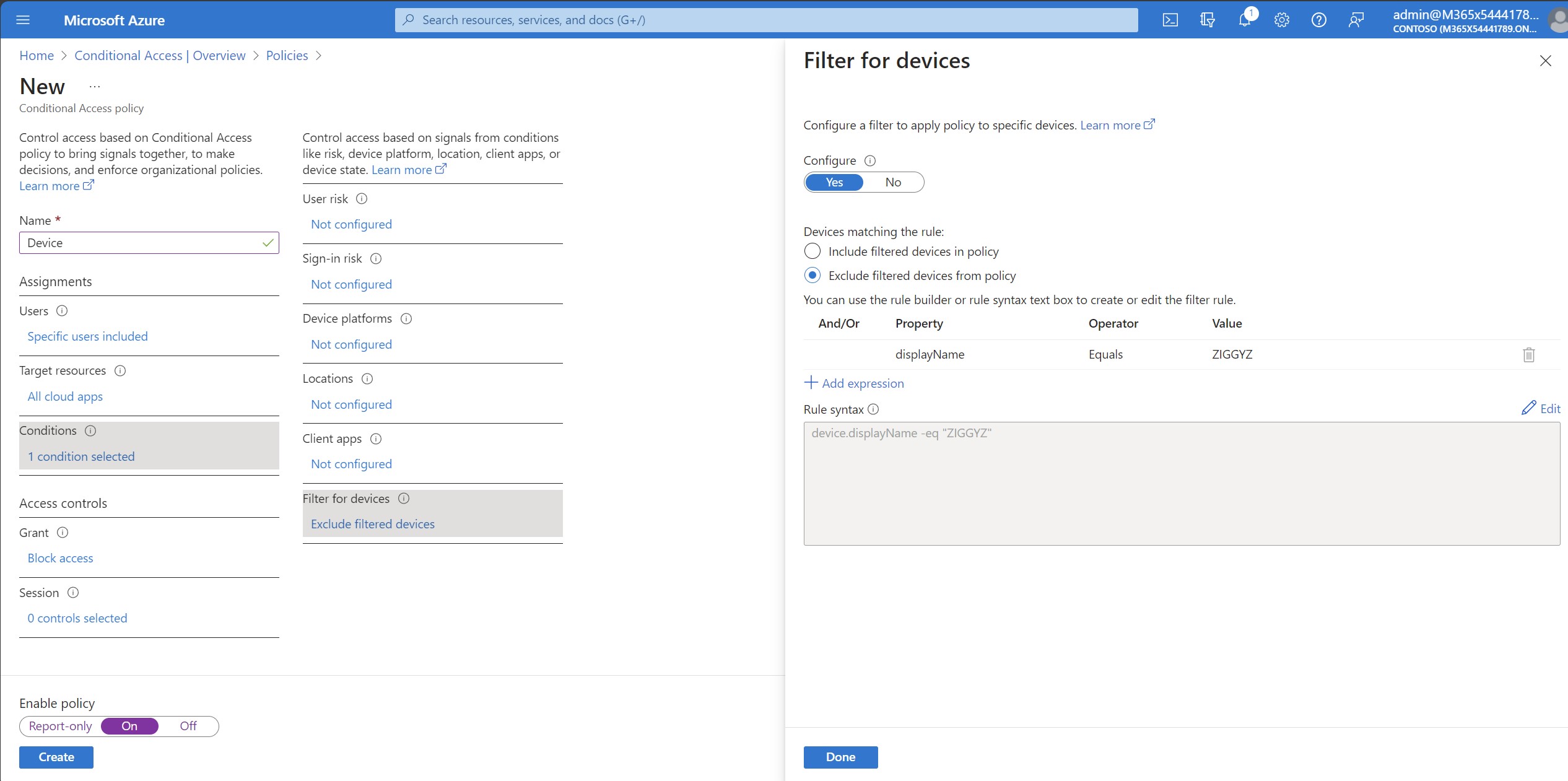Go to Conditional Access Overview breadcrumb
The image size is (1568, 781).
click(x=160, y=56)
